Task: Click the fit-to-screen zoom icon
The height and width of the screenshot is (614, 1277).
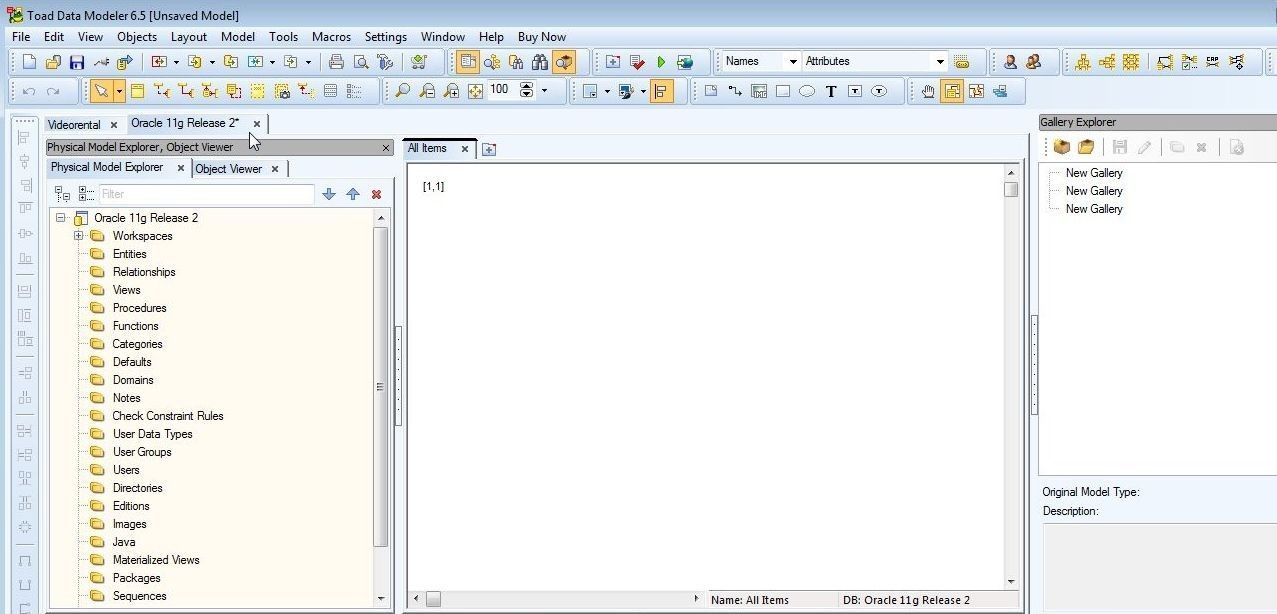Action: coord(475,91)
